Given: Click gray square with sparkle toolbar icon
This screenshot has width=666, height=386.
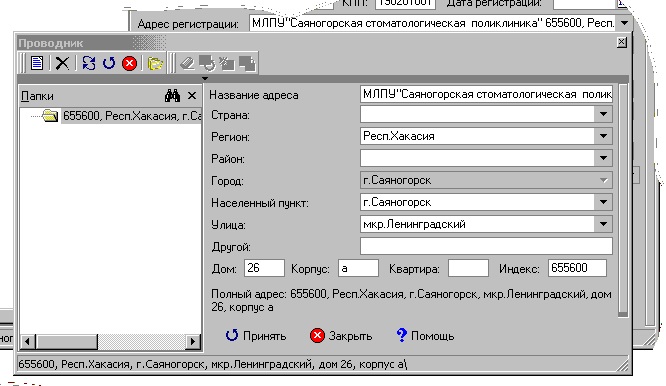Looking at the screenshot, I should click(227, 64).
